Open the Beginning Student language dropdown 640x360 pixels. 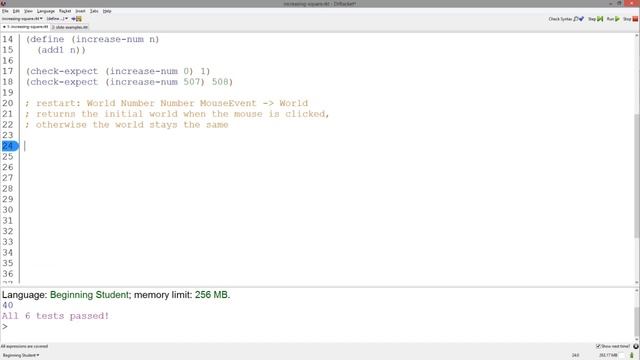pos(21,355)
